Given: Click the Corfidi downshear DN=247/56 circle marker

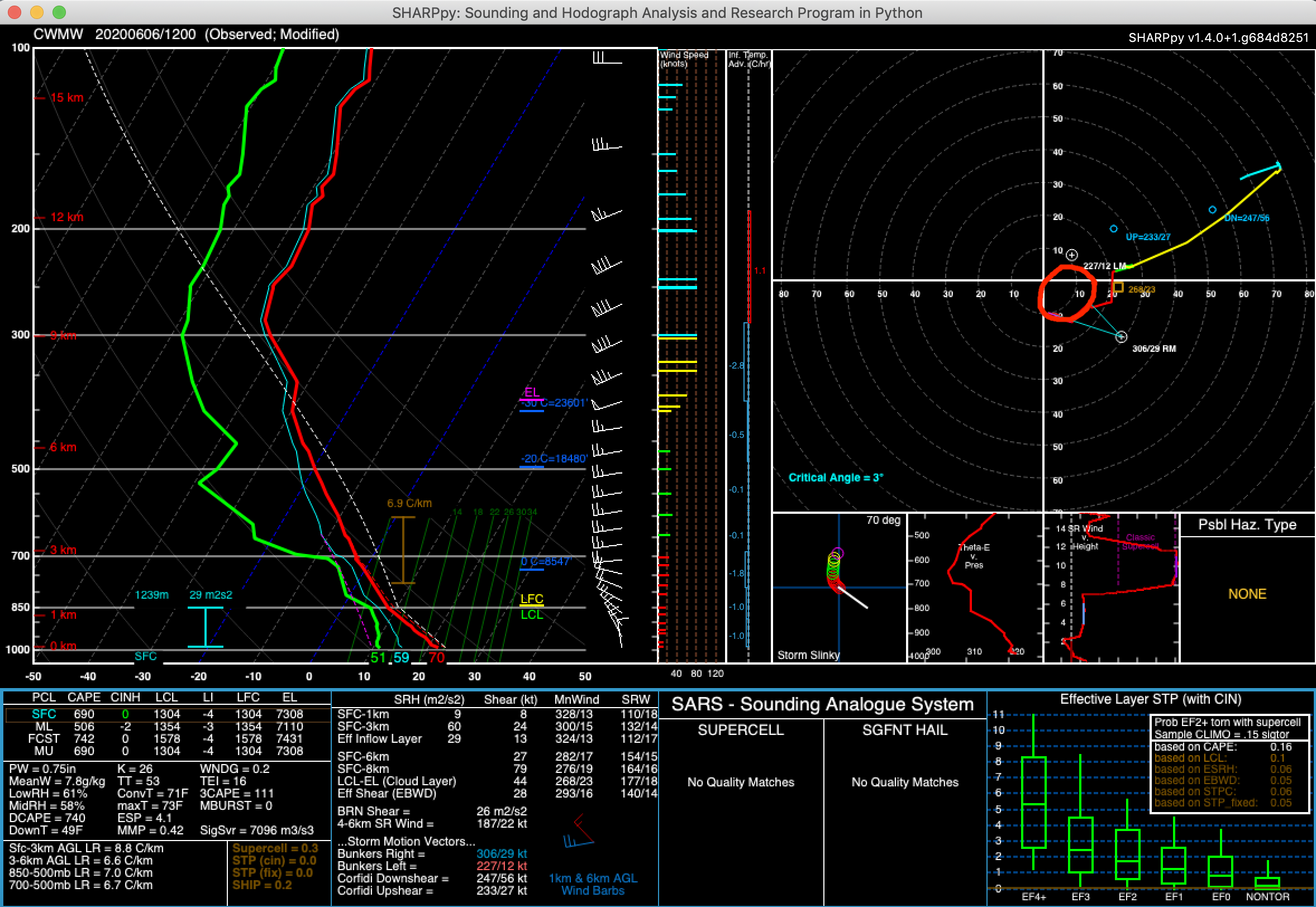Looking at the screenshot, I should [x=1213, y=209].
